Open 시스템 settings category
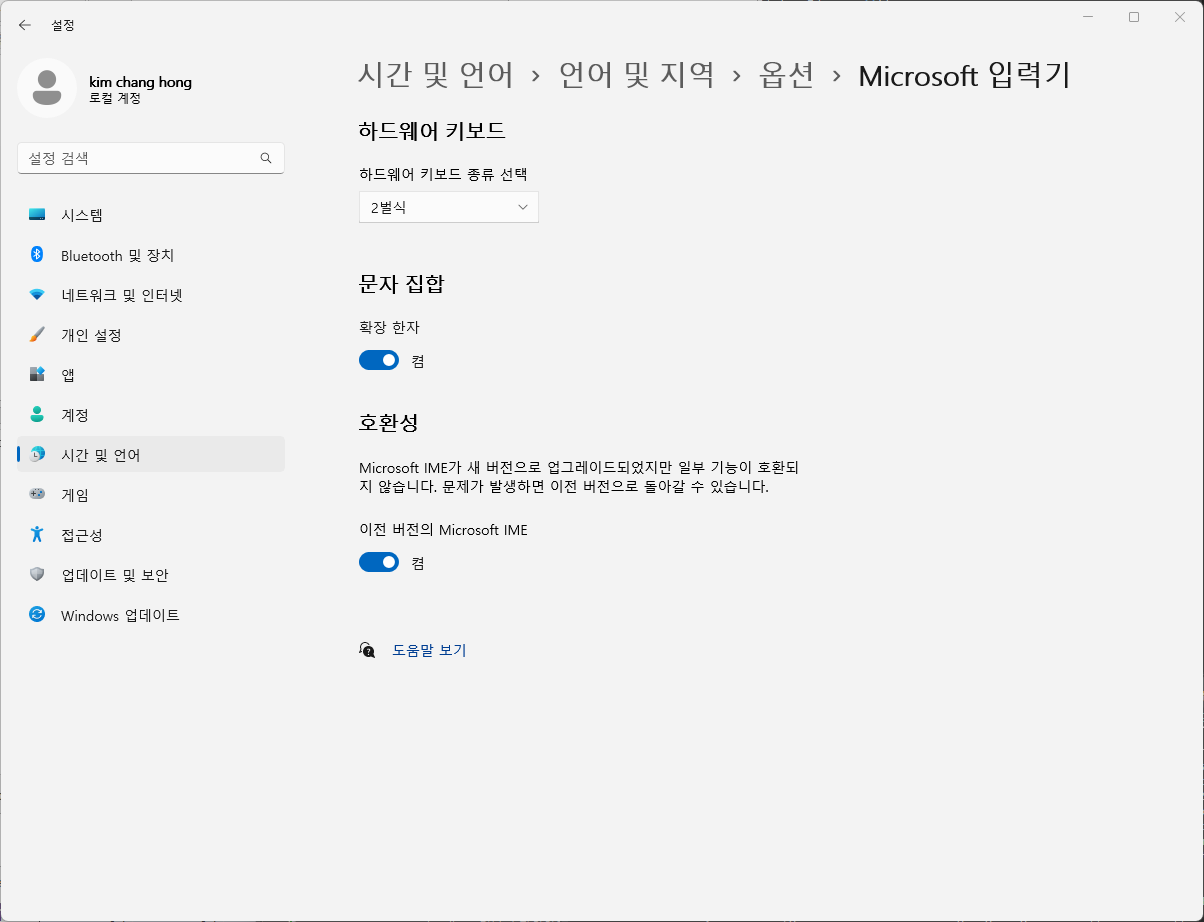This screenshot has height=922, width=1204. 151,215
